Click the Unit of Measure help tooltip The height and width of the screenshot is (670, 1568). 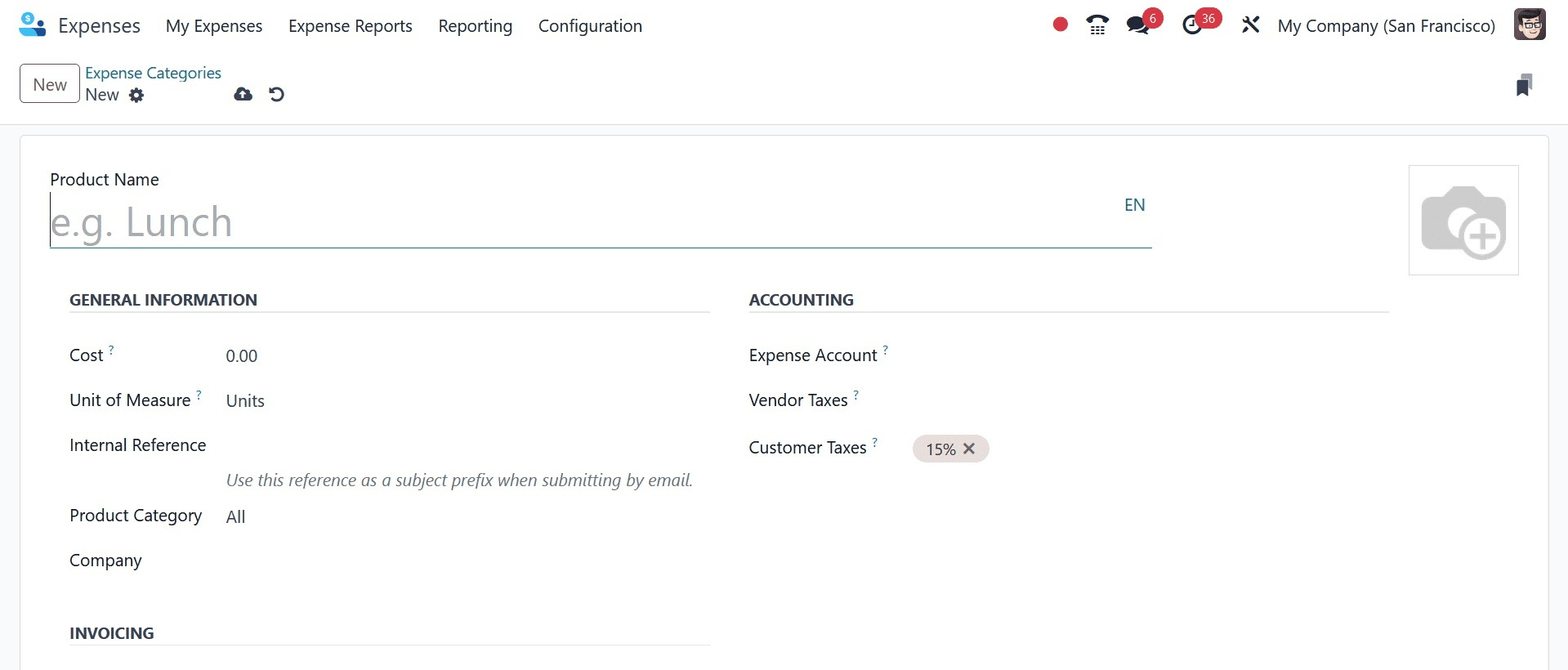click(199, 395)
